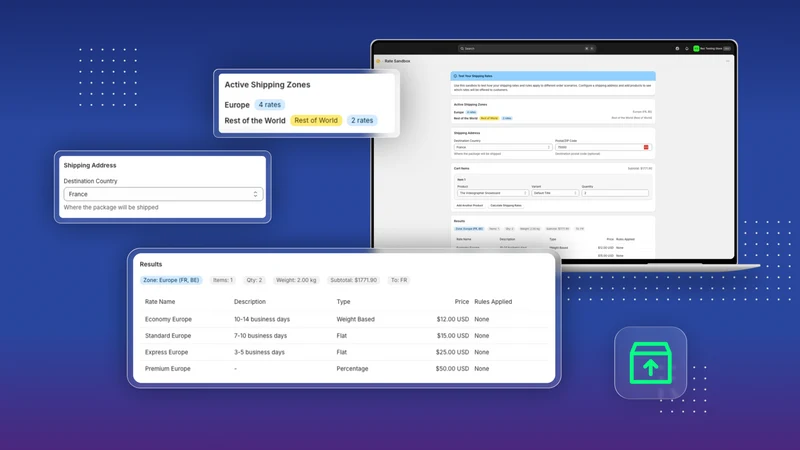Click Weight Based type cell in Results card

tap(355, 319)
